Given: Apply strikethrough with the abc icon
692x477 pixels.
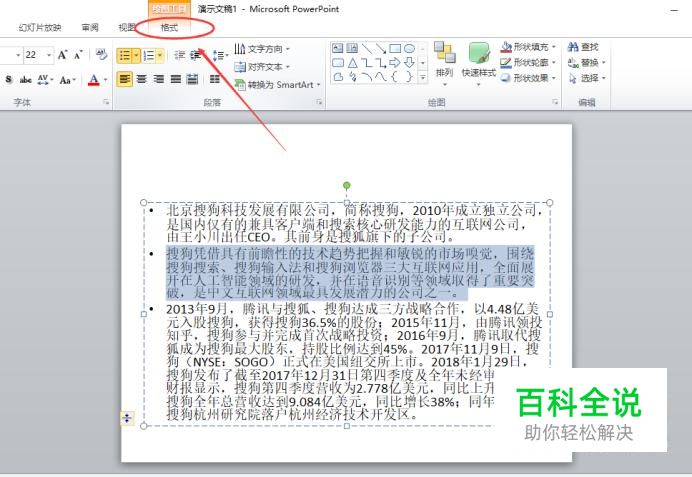Looking at the screenshot, I should click(x=26, y=80).
